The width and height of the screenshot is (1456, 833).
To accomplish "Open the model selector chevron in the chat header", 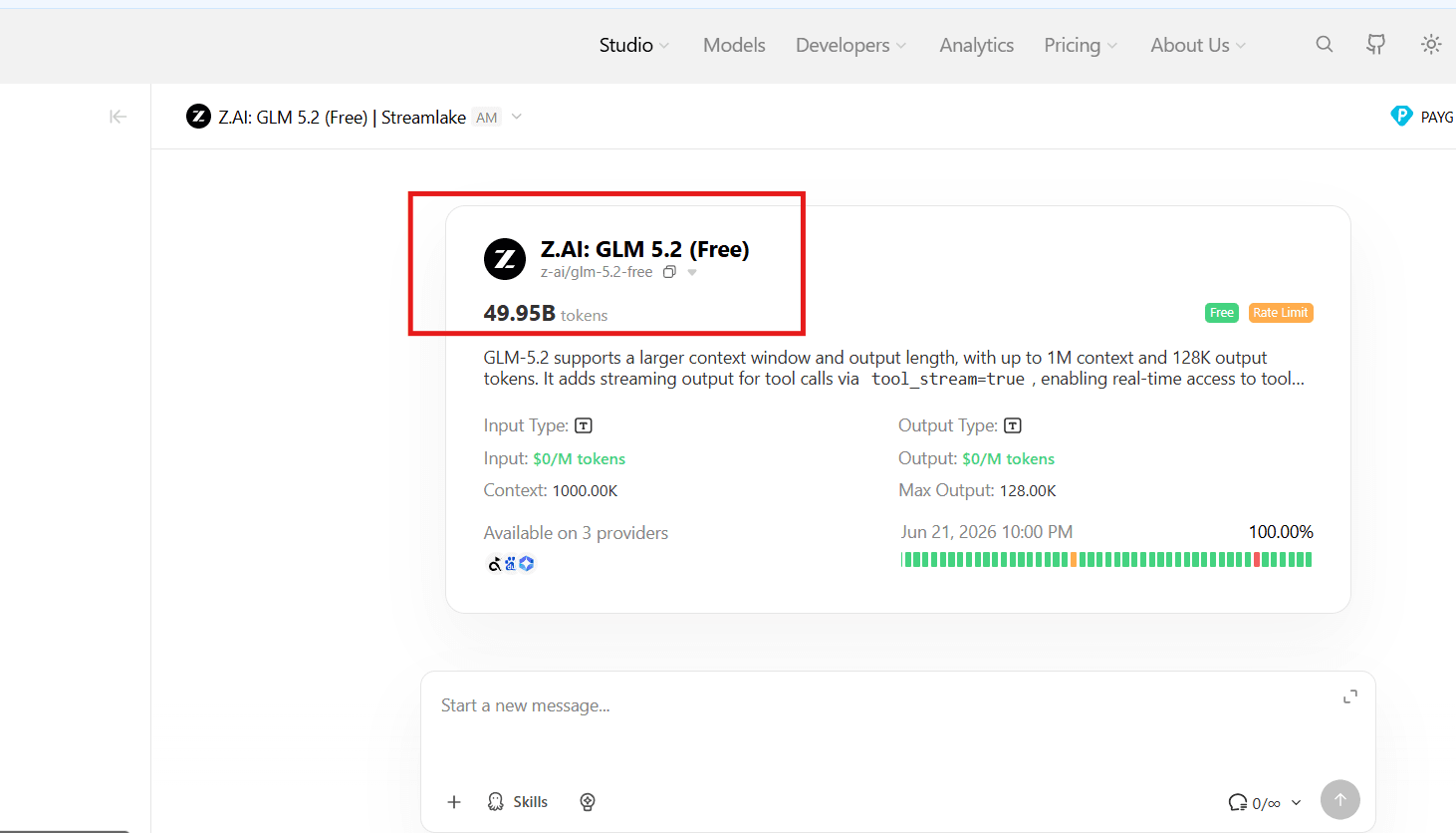I will click(x=517, y=117).
